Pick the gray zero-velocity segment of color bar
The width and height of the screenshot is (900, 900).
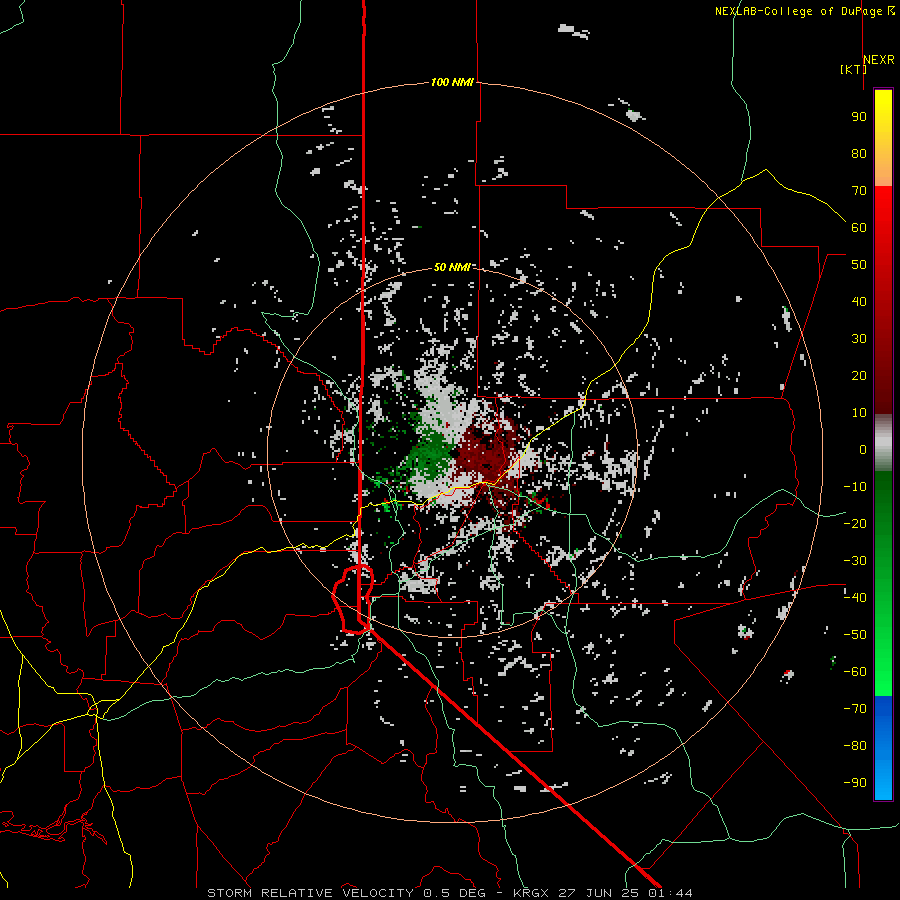(883, 442)
